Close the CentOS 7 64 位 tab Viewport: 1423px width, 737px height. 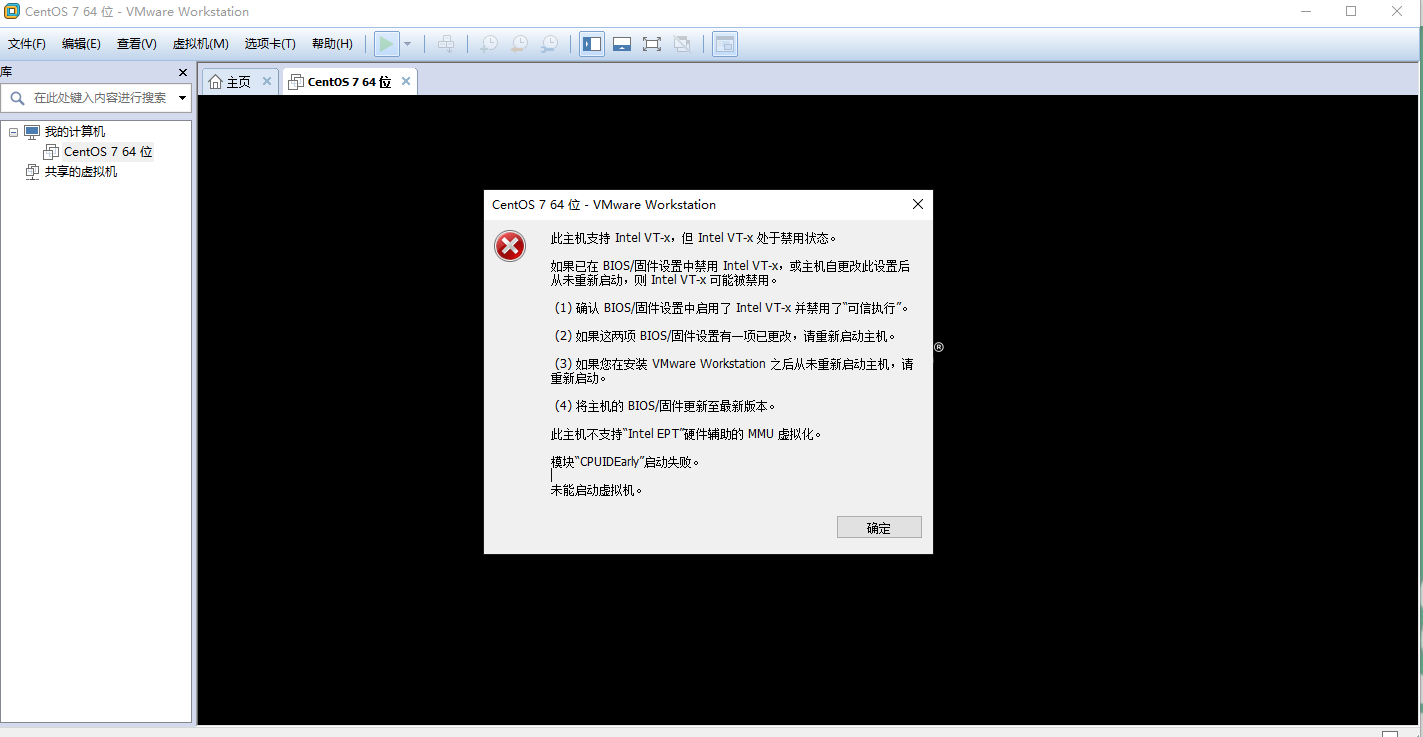(406, 81)
